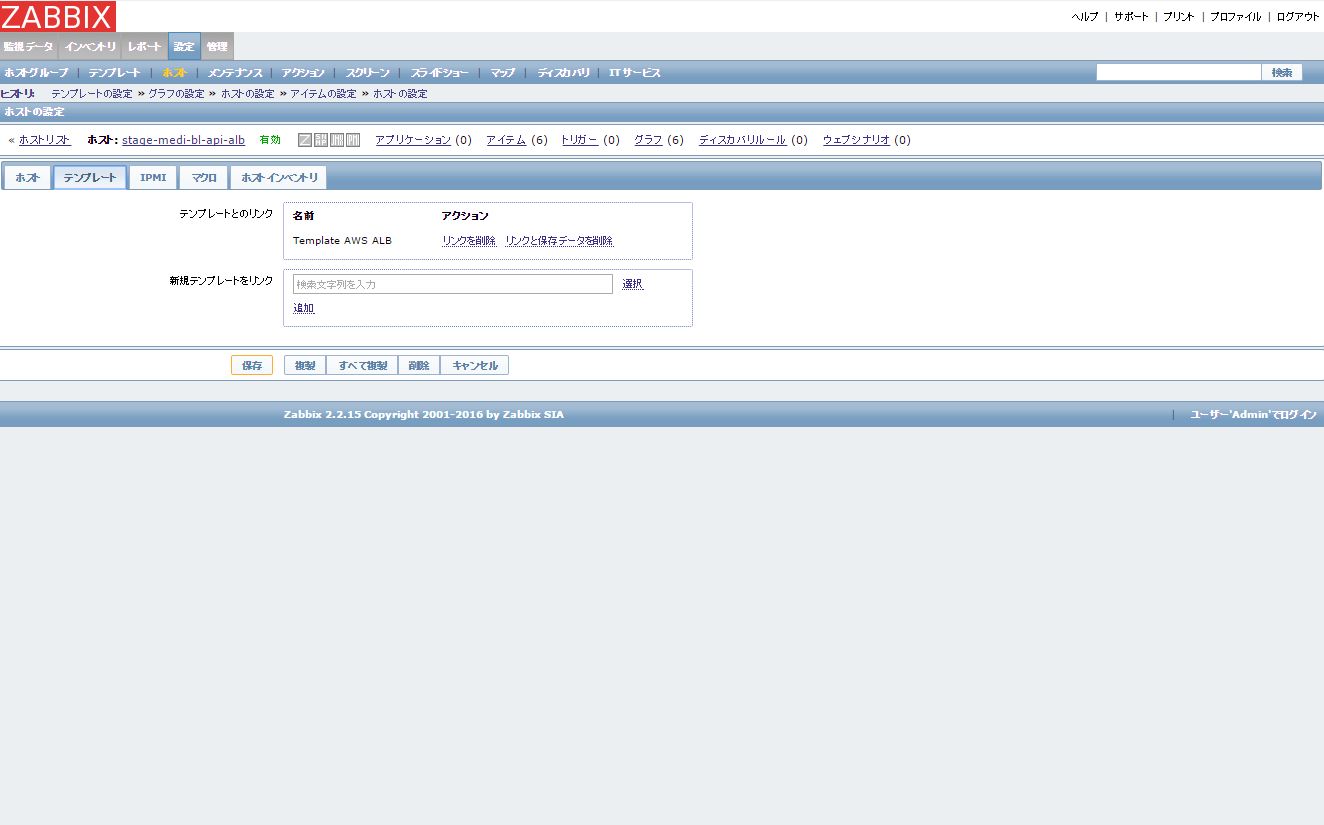This screenshot has height=825, width=1324.
Task: Click the IPMI availability status icon
Action: click(x=352, y=140)
